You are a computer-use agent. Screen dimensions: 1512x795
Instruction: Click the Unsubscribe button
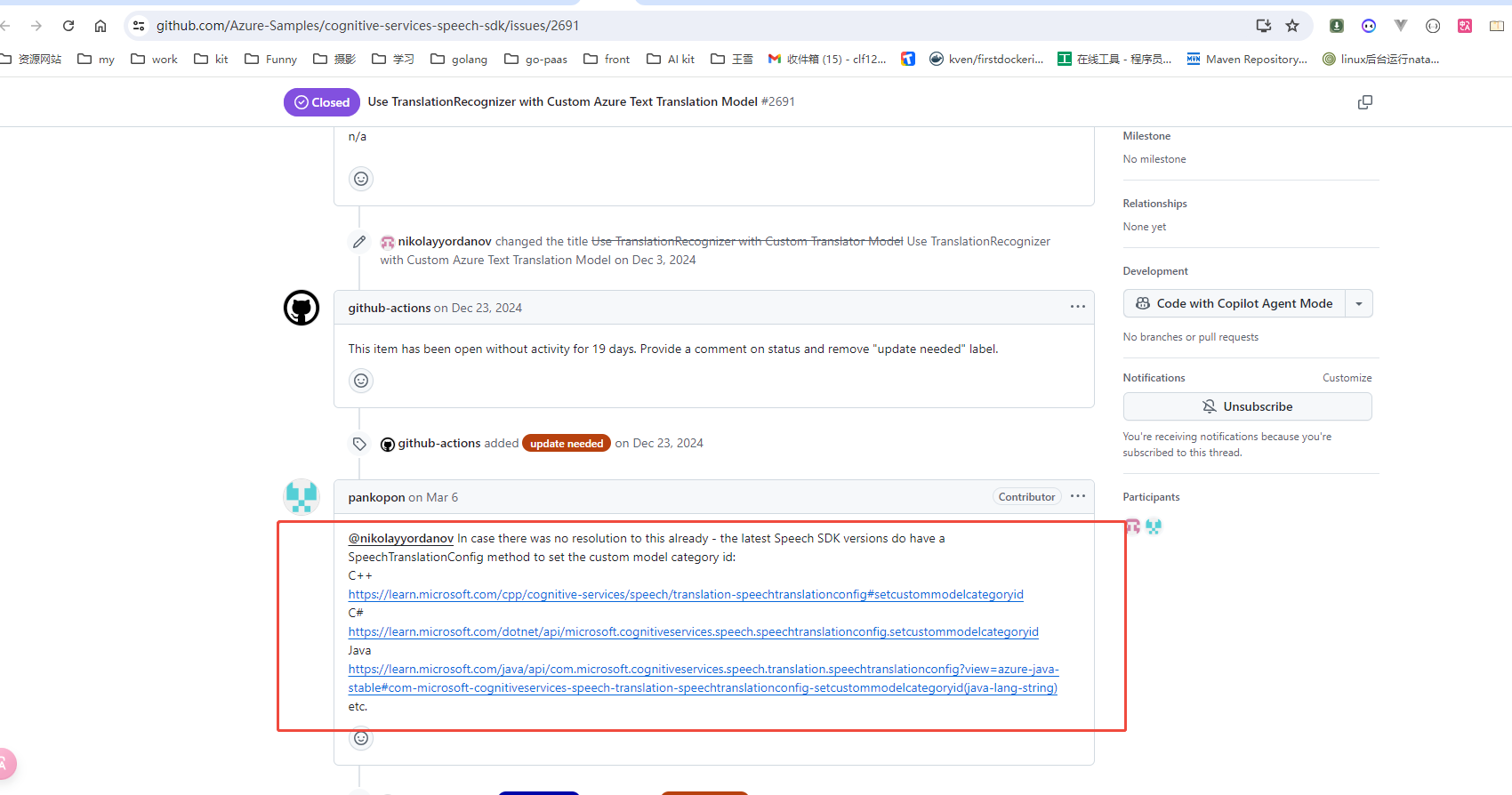click(1247, 406)
